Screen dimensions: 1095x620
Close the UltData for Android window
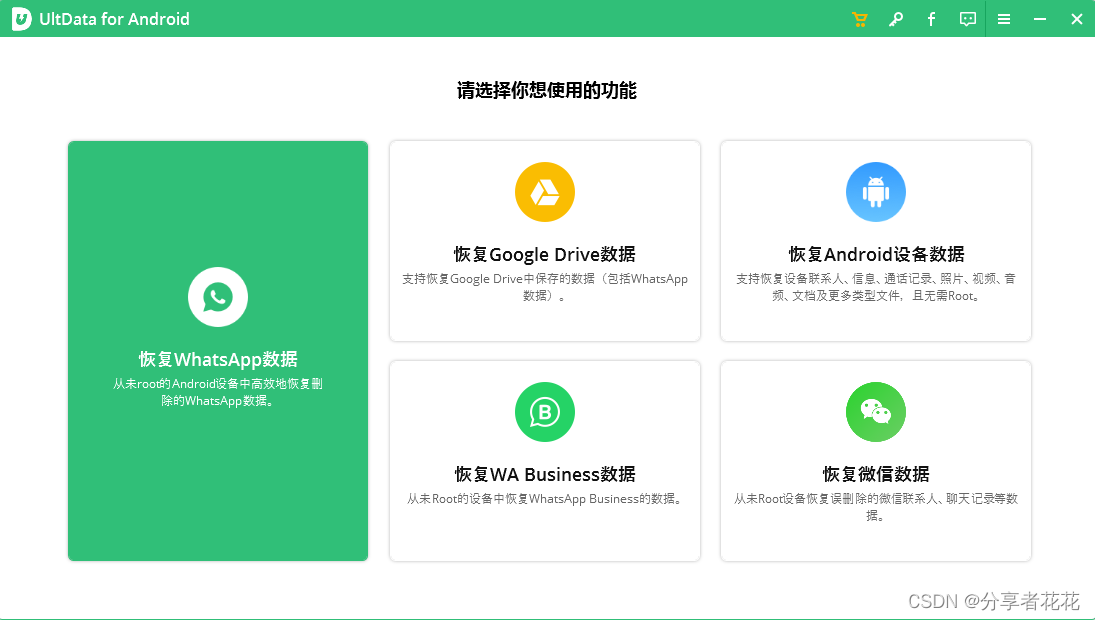coord(1077,19)
